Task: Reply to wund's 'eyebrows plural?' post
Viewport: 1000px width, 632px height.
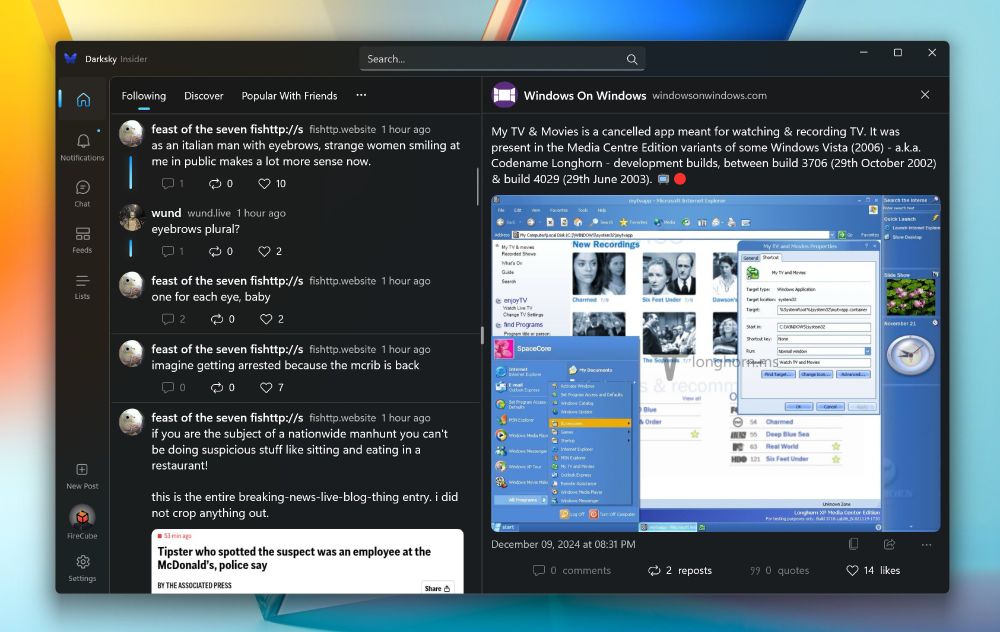Action: (173, 251)
